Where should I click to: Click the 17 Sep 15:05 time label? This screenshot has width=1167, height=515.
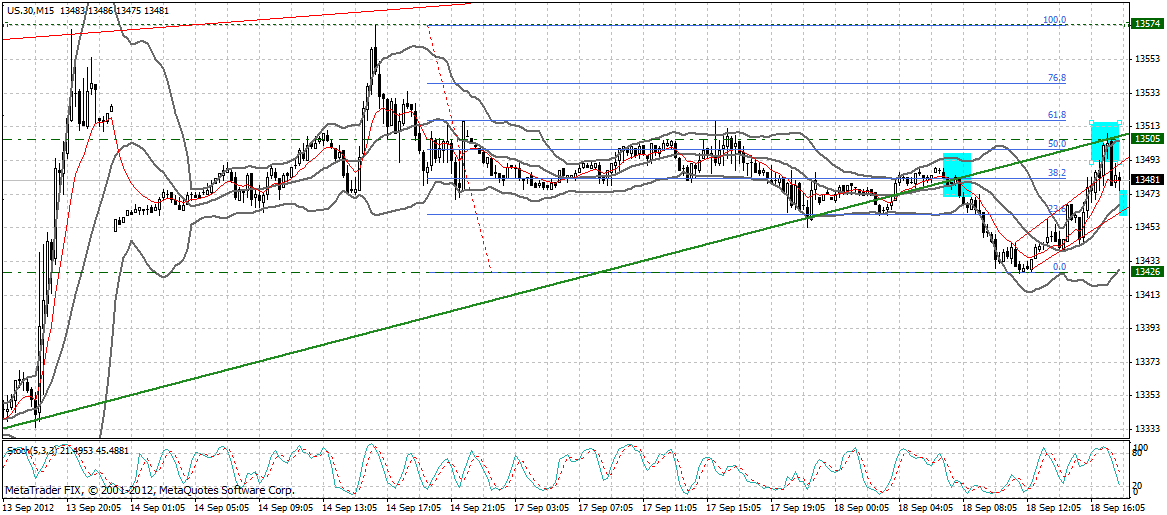click(732, 508)
